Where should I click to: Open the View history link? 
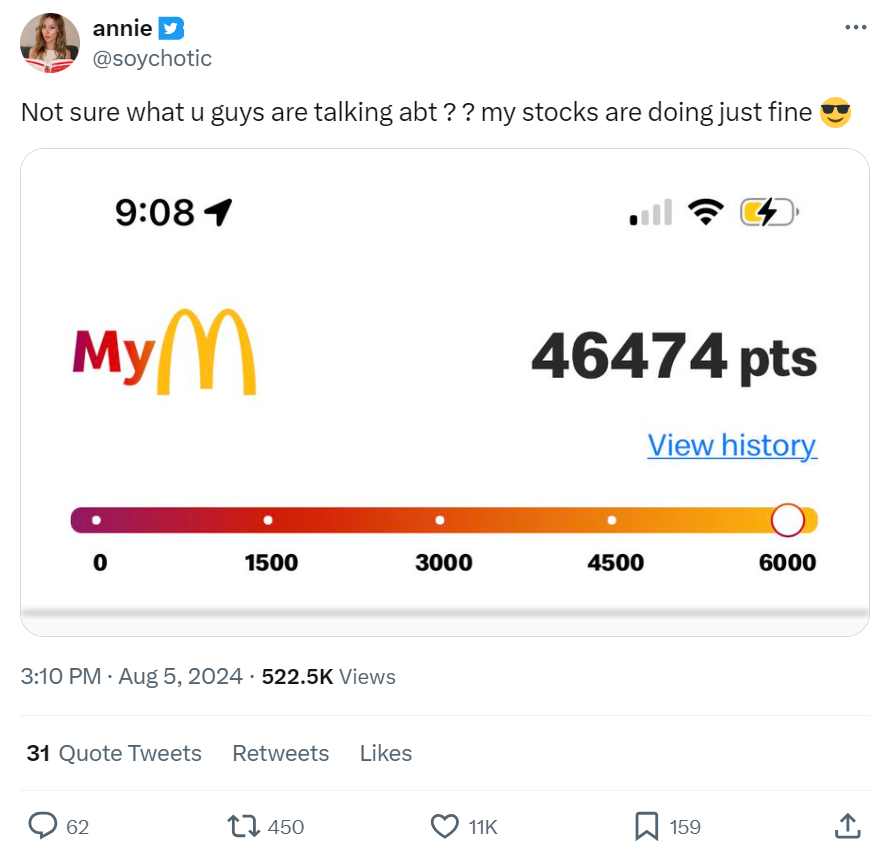(x=732, y=445)
